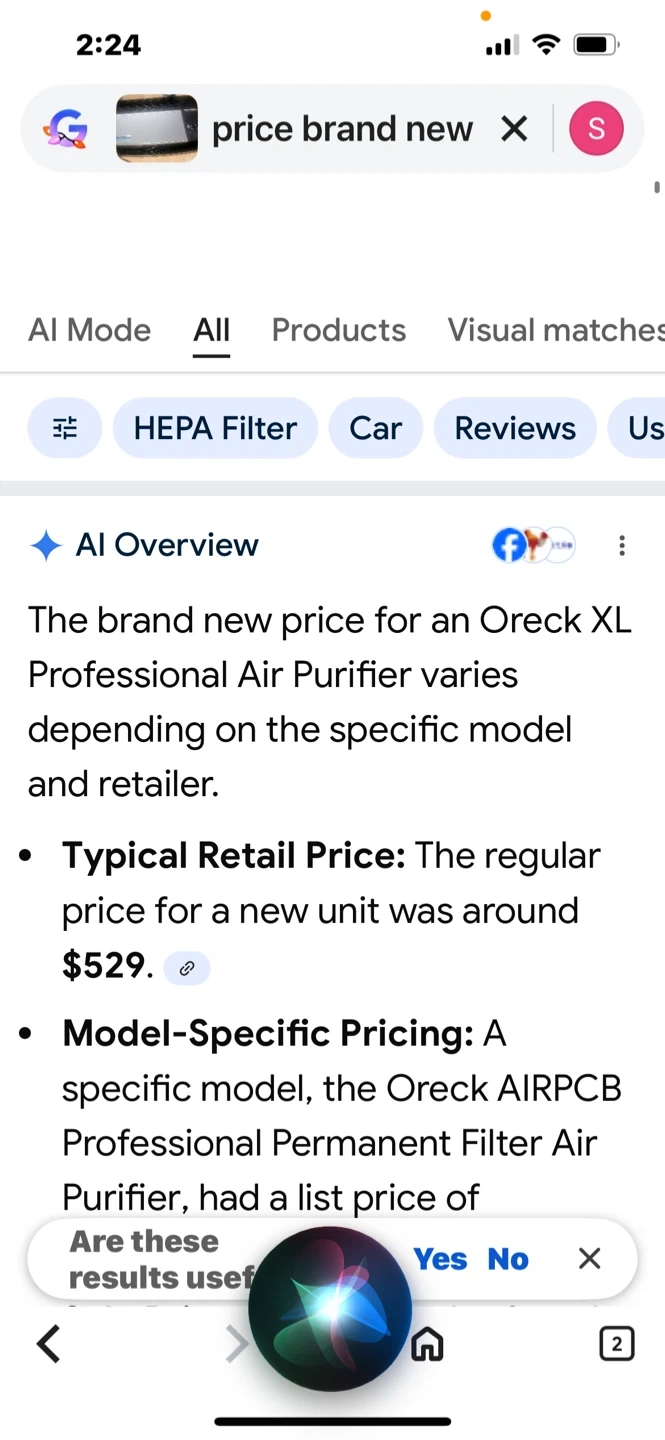Apply the Car filter chip
The width and height of the screenshot is (665, 1440).
375,428
